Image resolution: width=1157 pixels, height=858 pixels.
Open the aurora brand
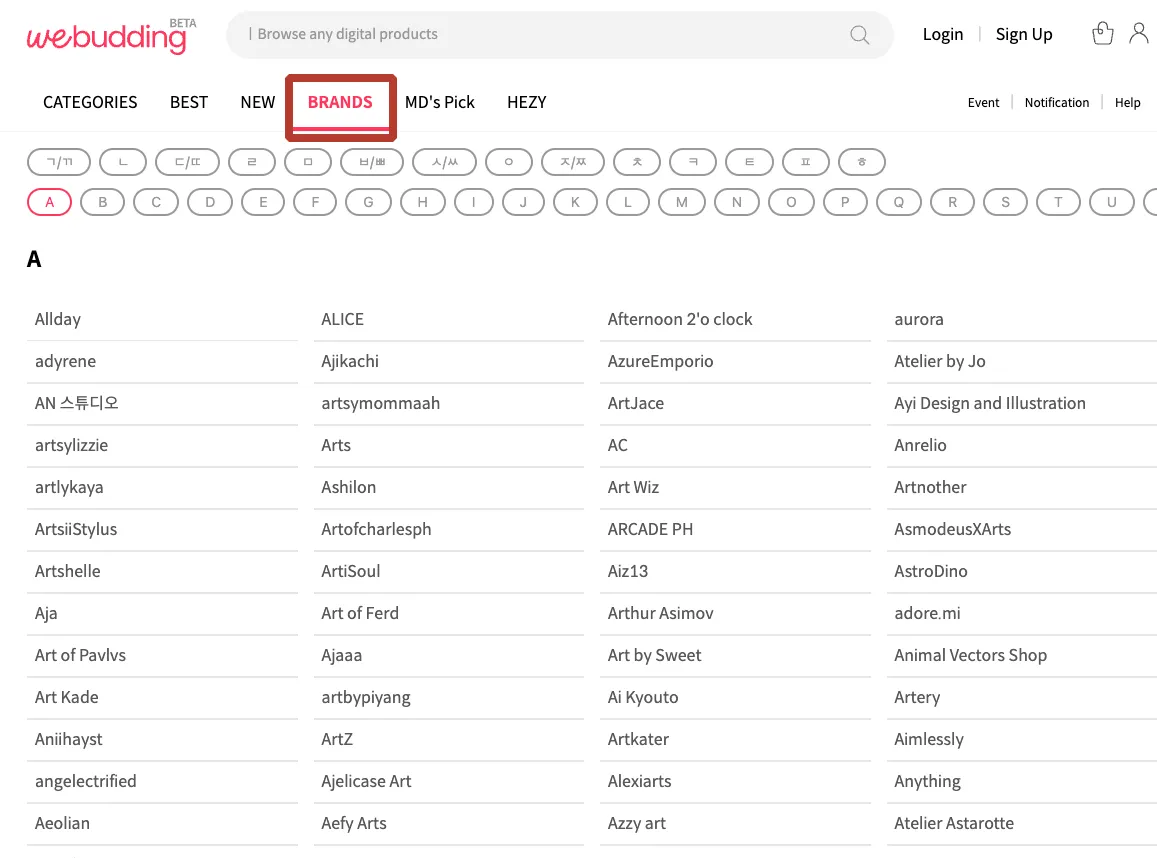point(1022,319)
